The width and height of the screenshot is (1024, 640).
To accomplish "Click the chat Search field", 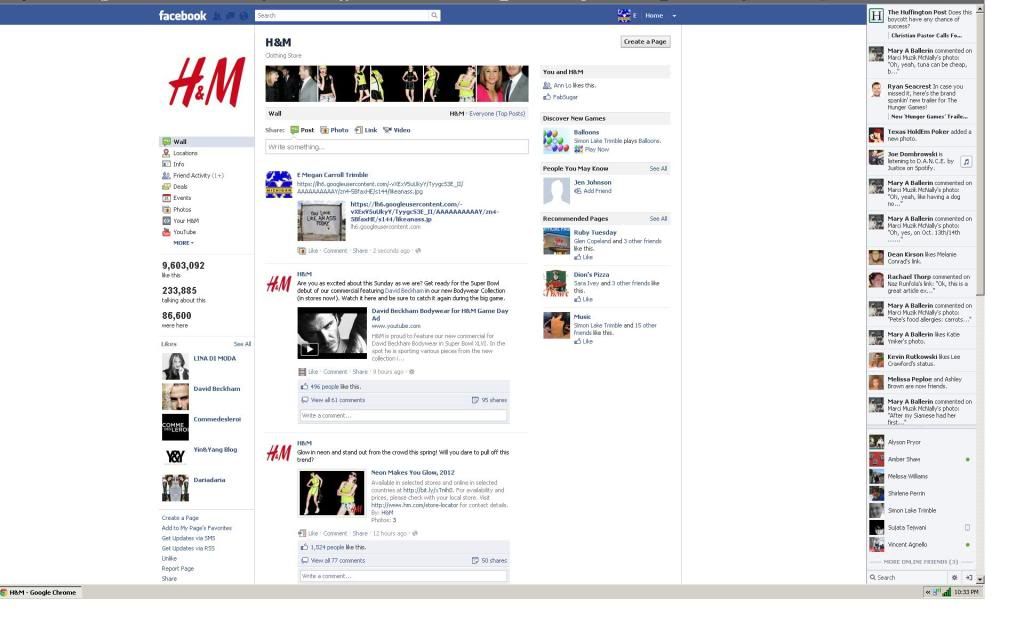I will pos(908,577).
